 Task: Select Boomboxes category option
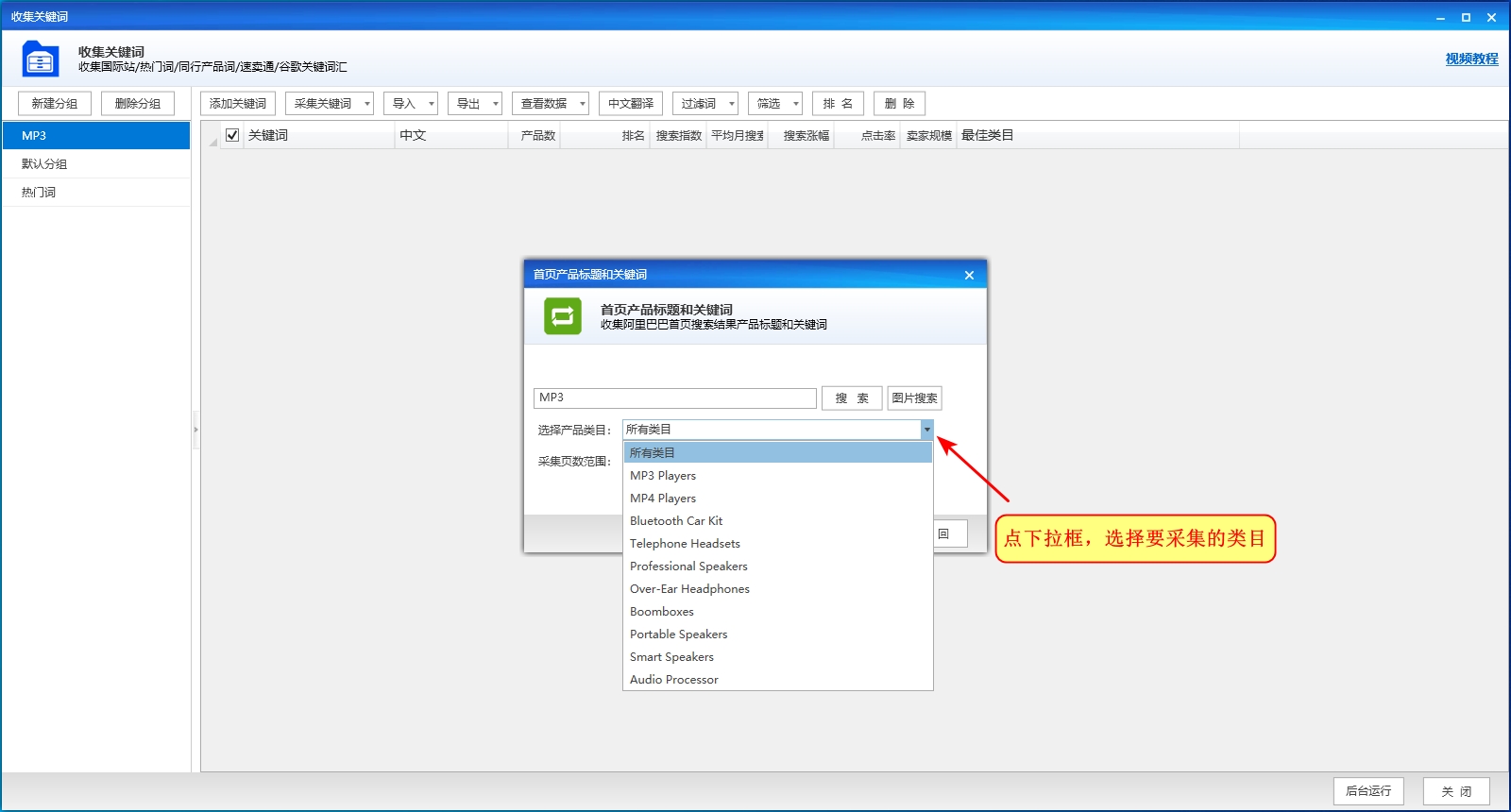pos(778,612)
